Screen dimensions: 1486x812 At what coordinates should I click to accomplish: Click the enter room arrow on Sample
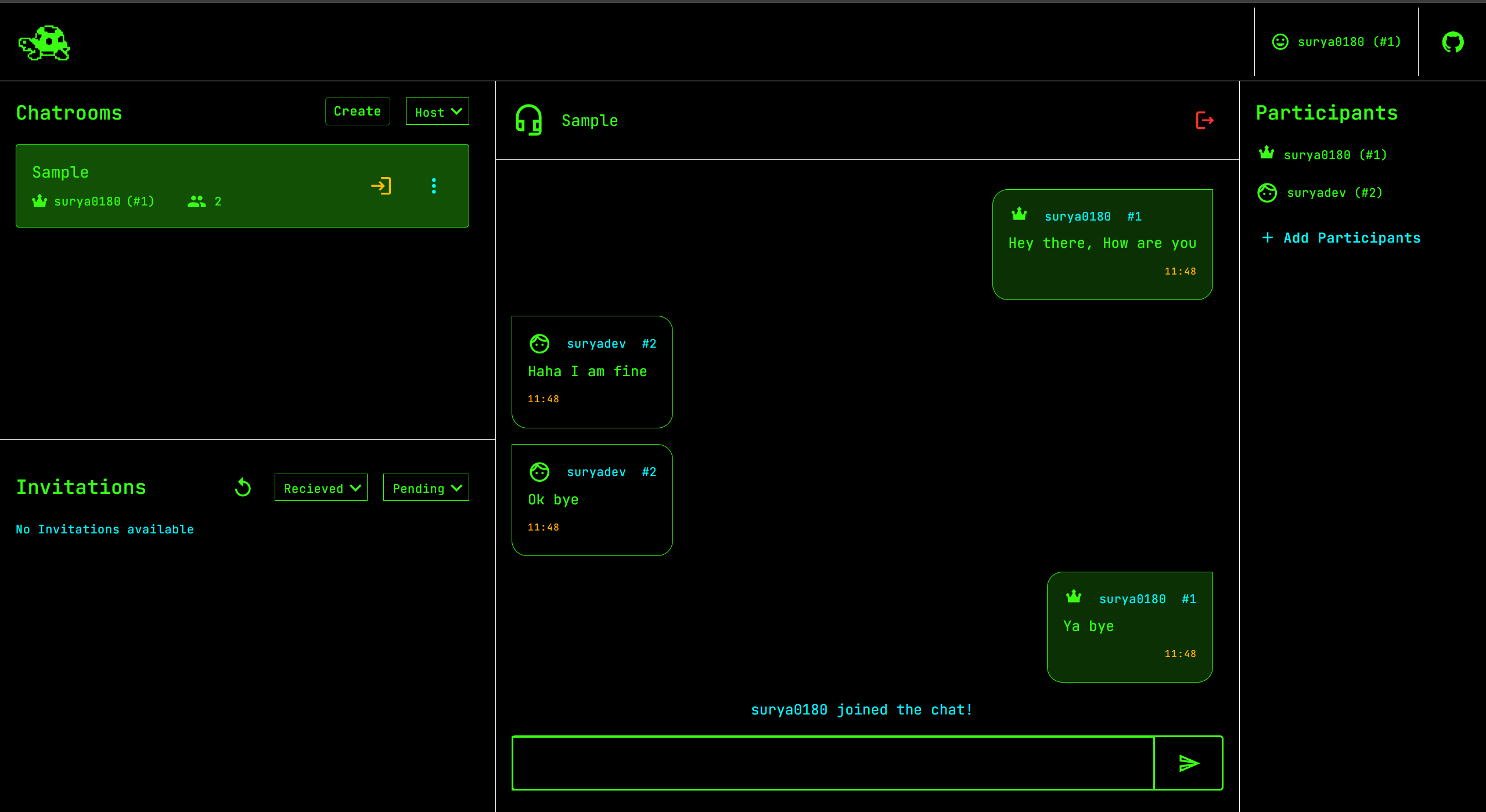click(x=381, y=186)
